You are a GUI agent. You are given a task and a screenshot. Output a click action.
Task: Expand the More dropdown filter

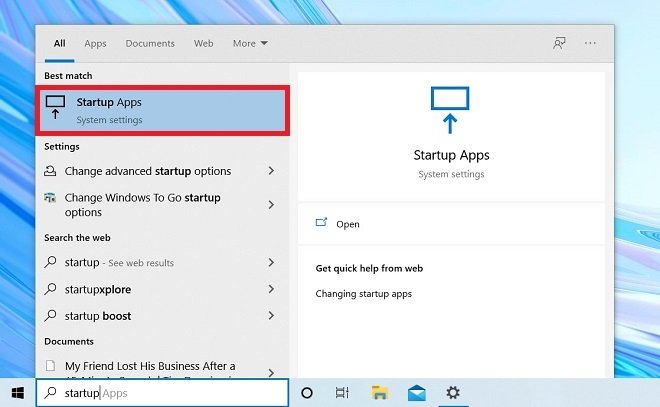(x=250, y=43)
